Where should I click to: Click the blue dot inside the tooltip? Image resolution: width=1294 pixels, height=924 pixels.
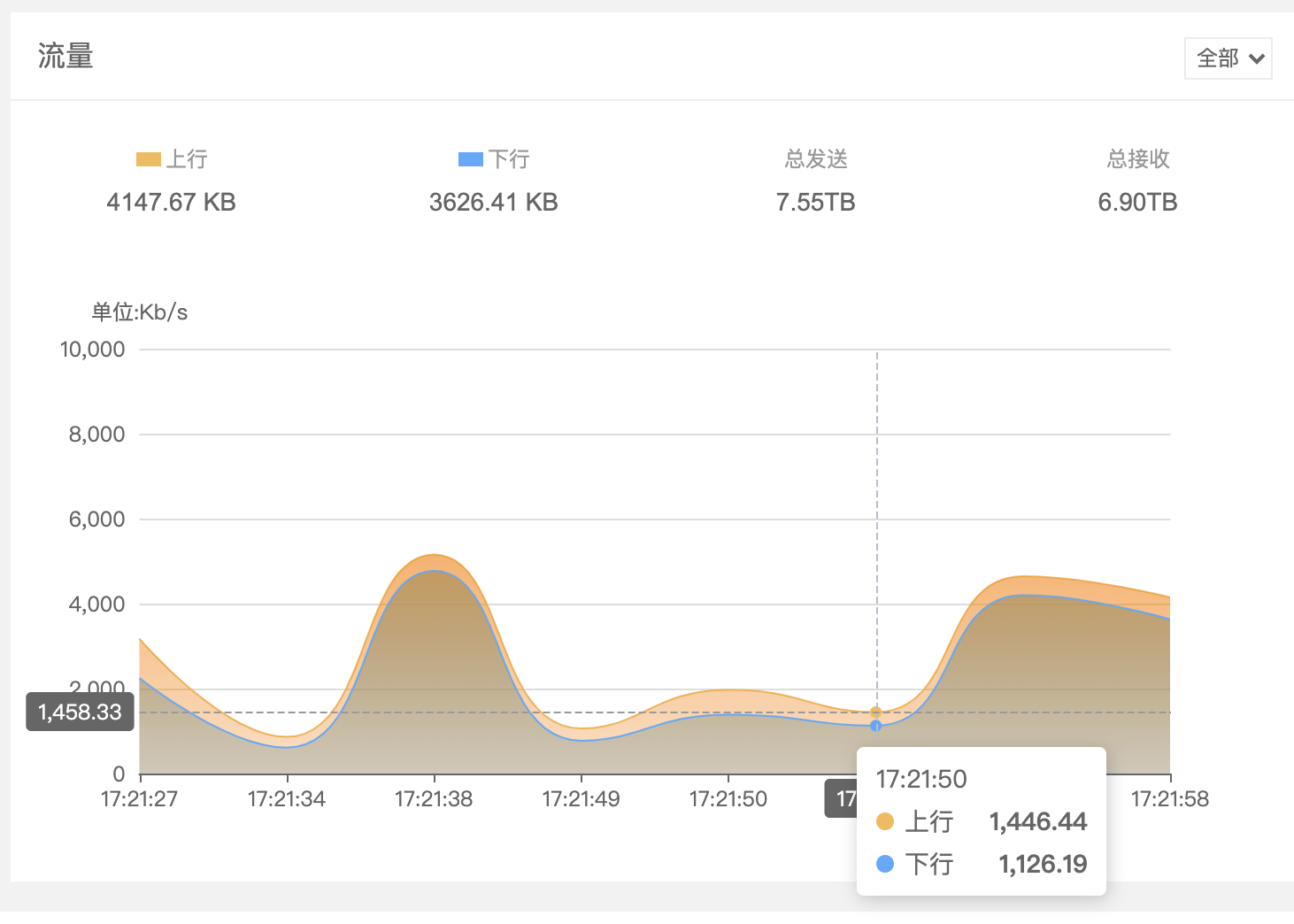click(x=884, y=864)
